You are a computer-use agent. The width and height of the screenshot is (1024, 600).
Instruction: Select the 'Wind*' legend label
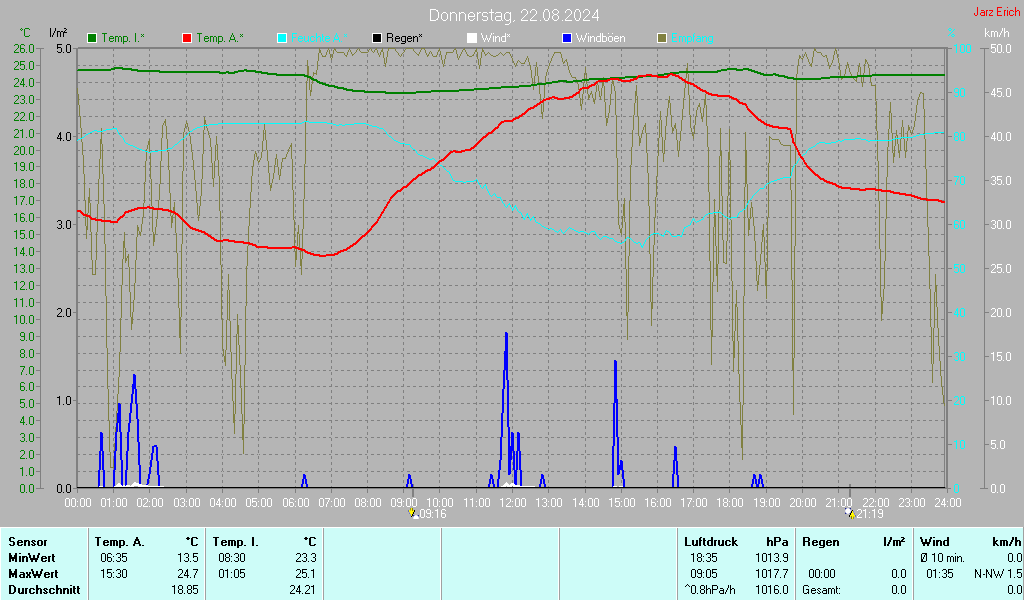point(496,39)
